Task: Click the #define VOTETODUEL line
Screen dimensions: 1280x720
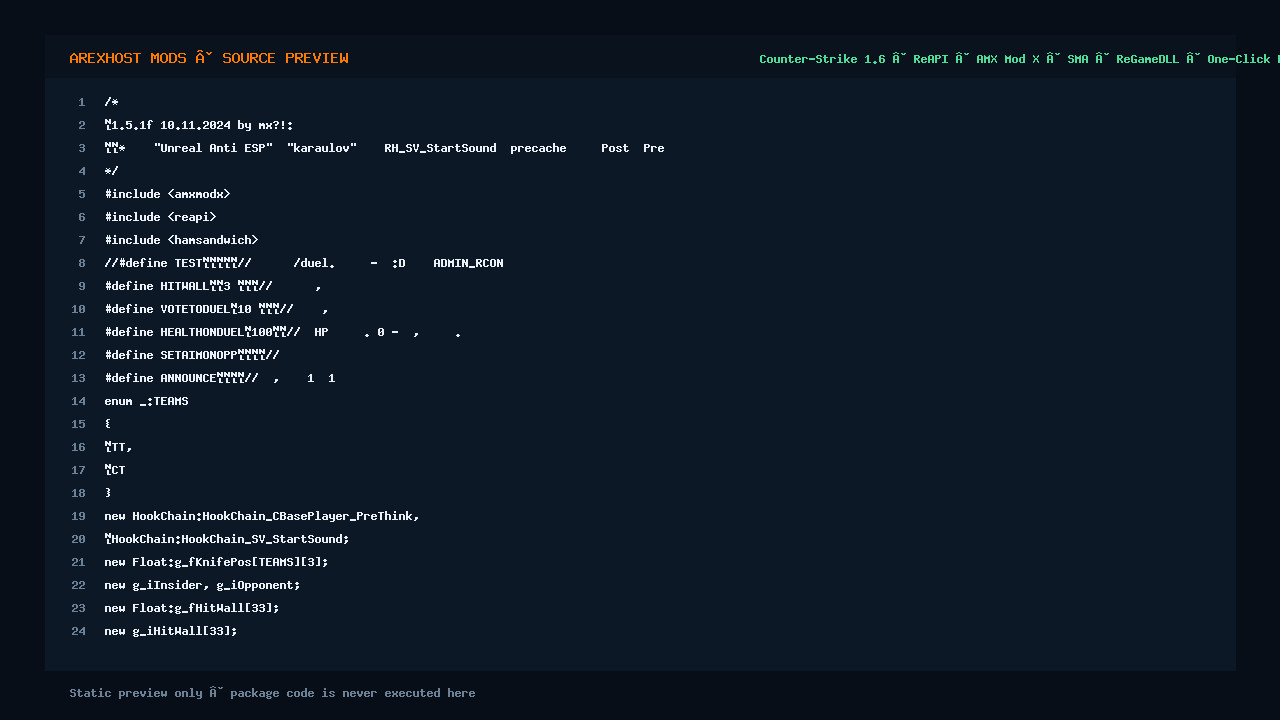Action: tap(216, 309)
